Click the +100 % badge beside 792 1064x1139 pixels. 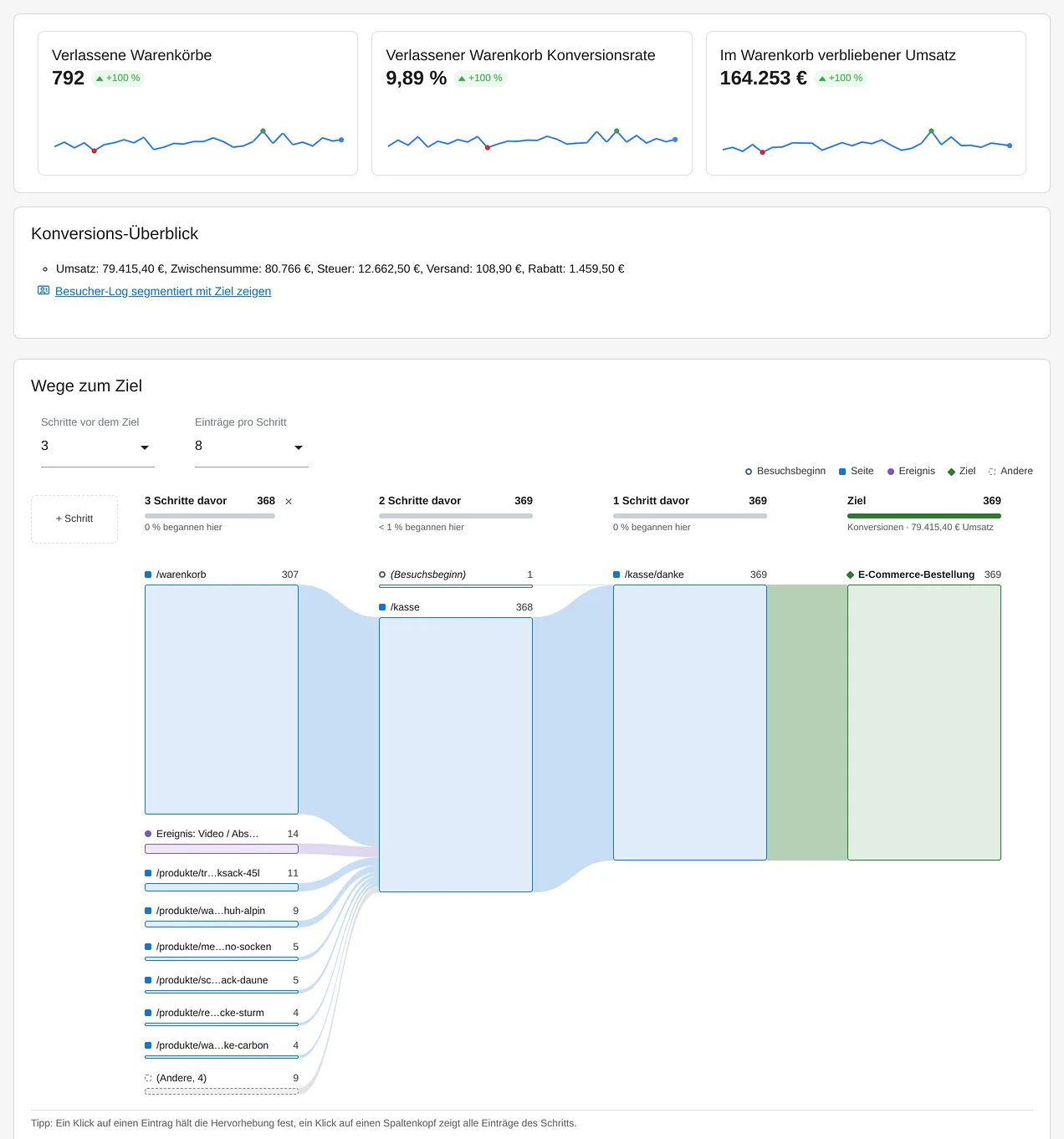(118, 79)
